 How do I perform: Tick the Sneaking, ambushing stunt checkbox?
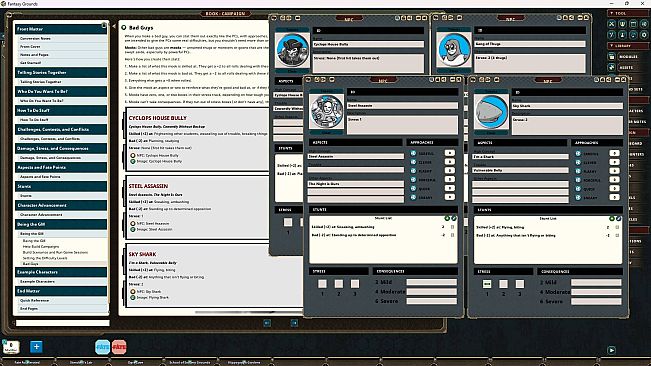(453, 227)
